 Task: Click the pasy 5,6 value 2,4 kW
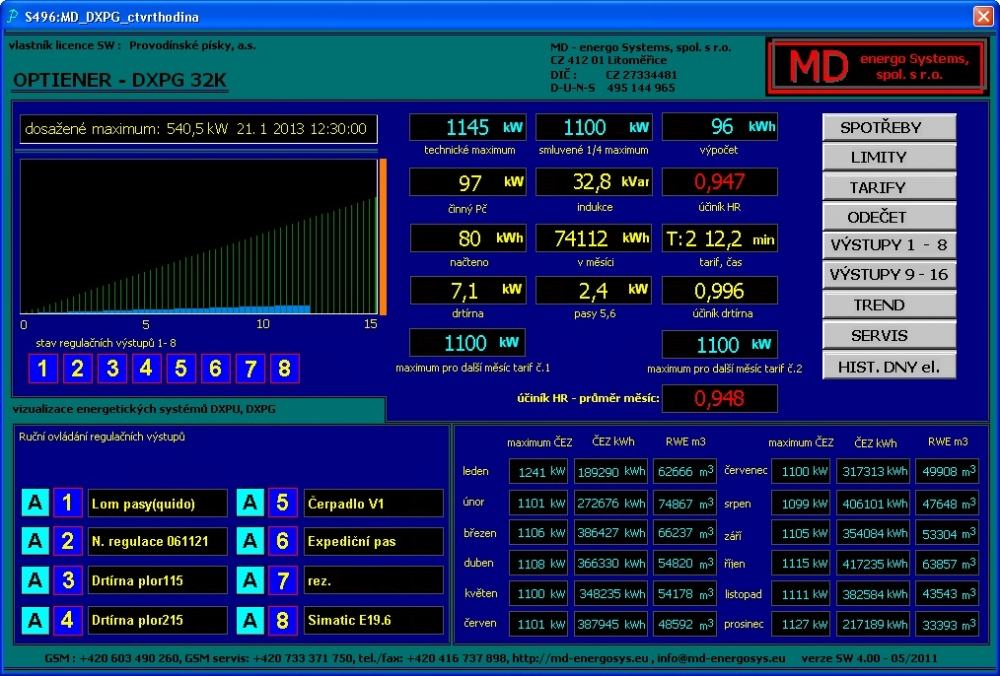pyautogui.click(x=594, y=290)
